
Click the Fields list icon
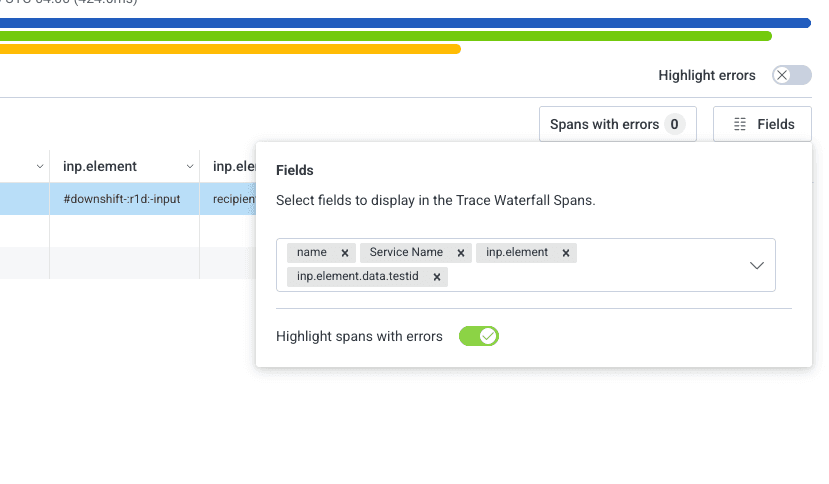coord(740,125)
